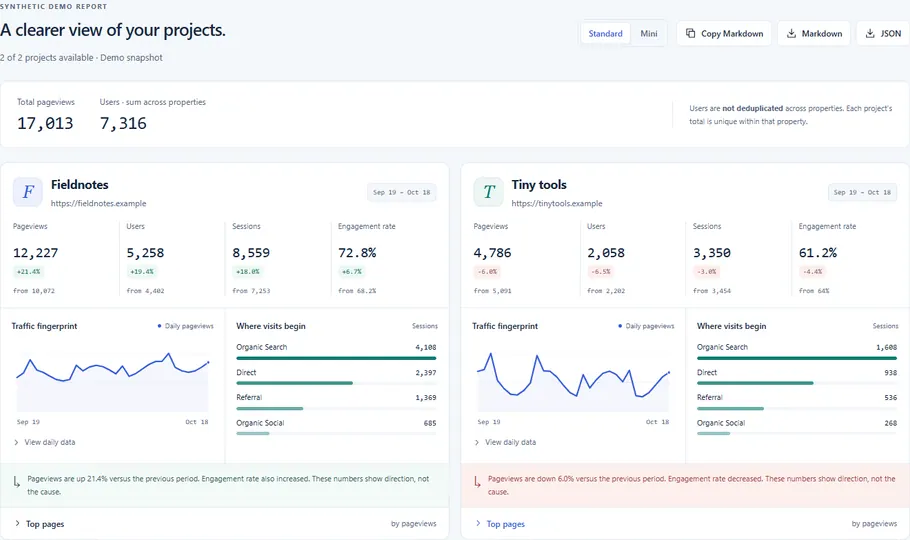Expand View daily data under Tiny tools
This screenshot has width=910, height=540.
505,442
